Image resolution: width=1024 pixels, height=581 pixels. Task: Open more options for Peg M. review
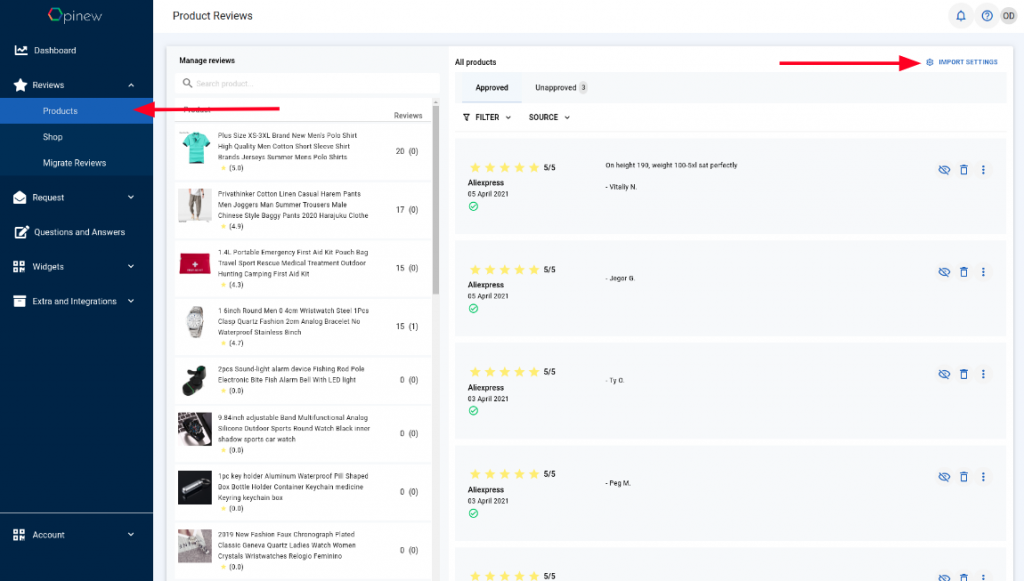983,477
